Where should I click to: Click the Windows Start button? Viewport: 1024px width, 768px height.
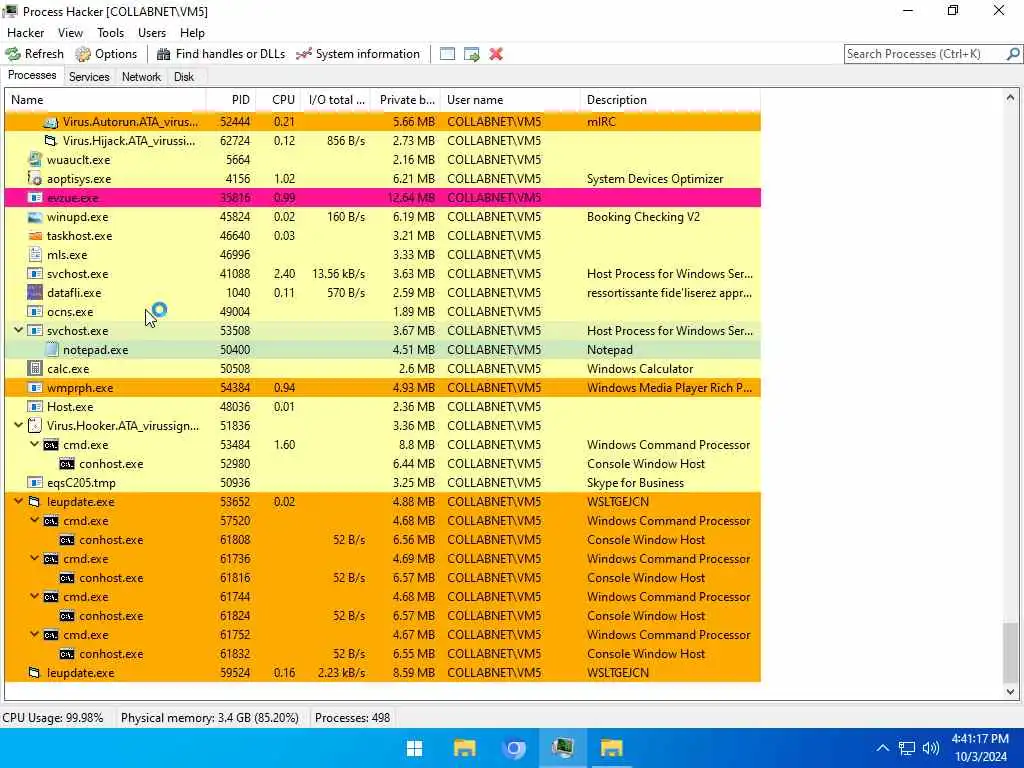coord(415,748)
